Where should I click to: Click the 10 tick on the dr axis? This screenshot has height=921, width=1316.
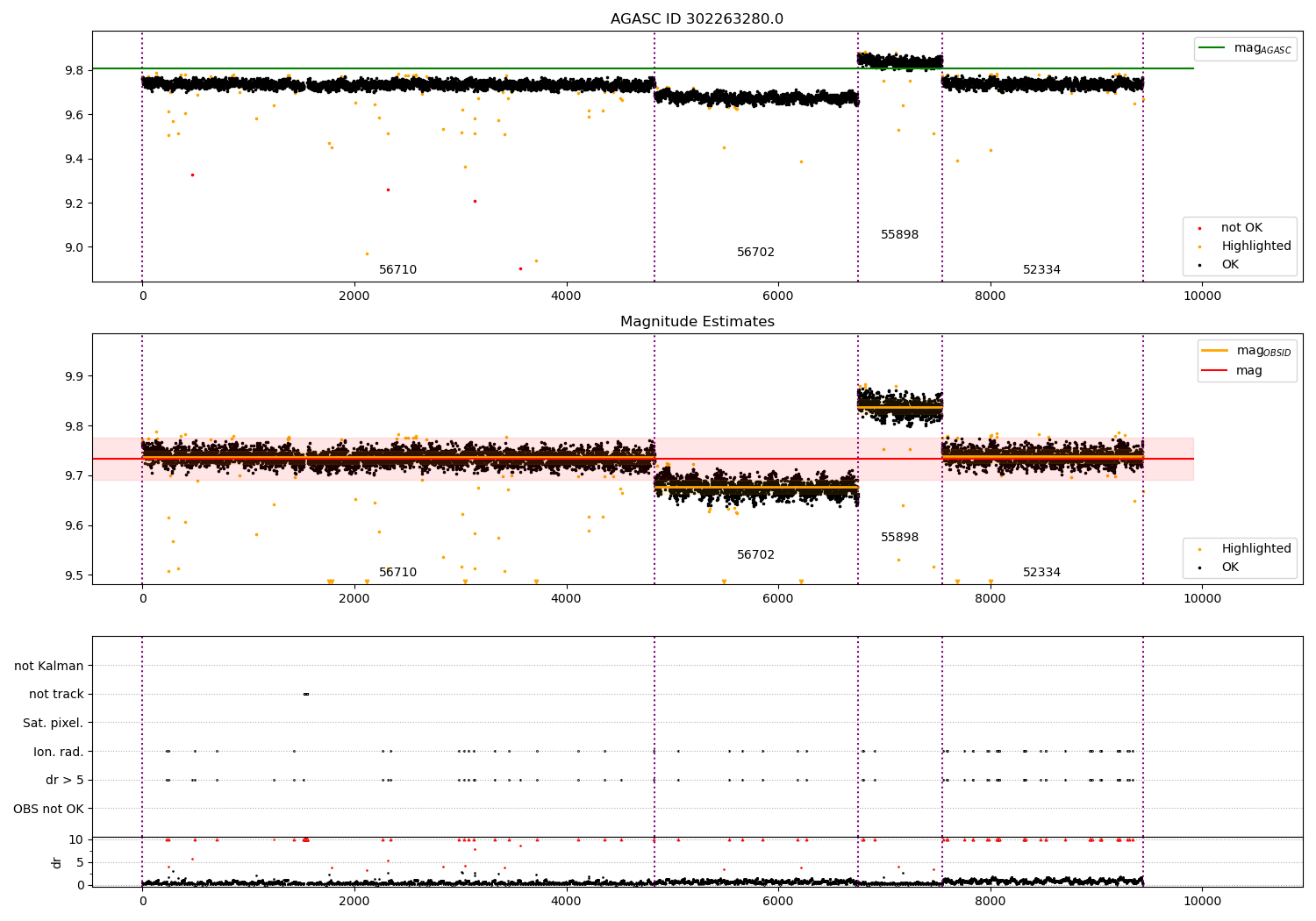click(76, 840)
